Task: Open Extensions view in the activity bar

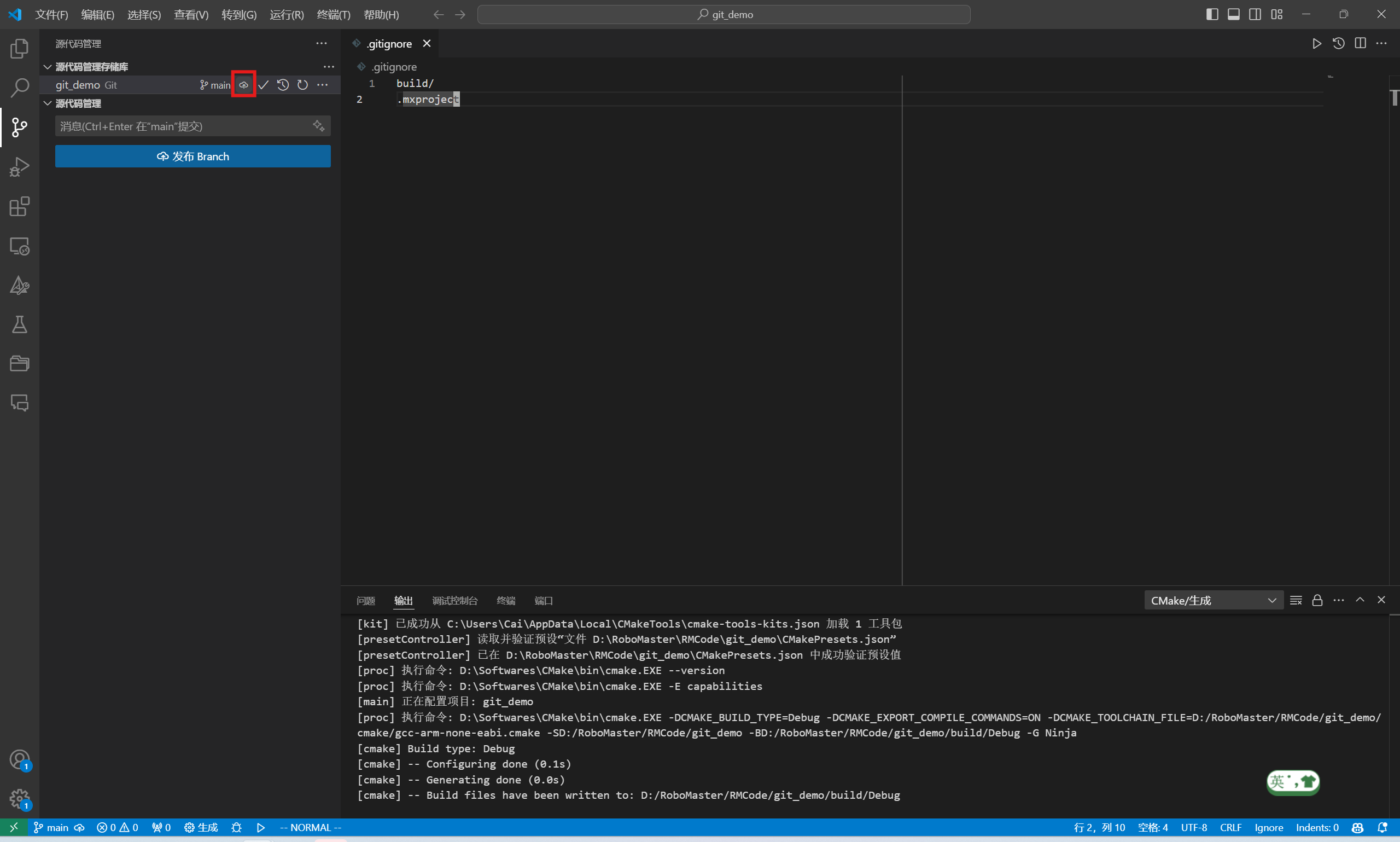Action: (x=19, y=206)
